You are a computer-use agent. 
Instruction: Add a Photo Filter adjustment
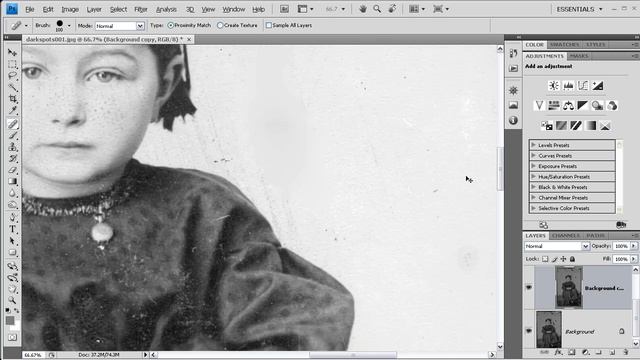tap(598, 106)
